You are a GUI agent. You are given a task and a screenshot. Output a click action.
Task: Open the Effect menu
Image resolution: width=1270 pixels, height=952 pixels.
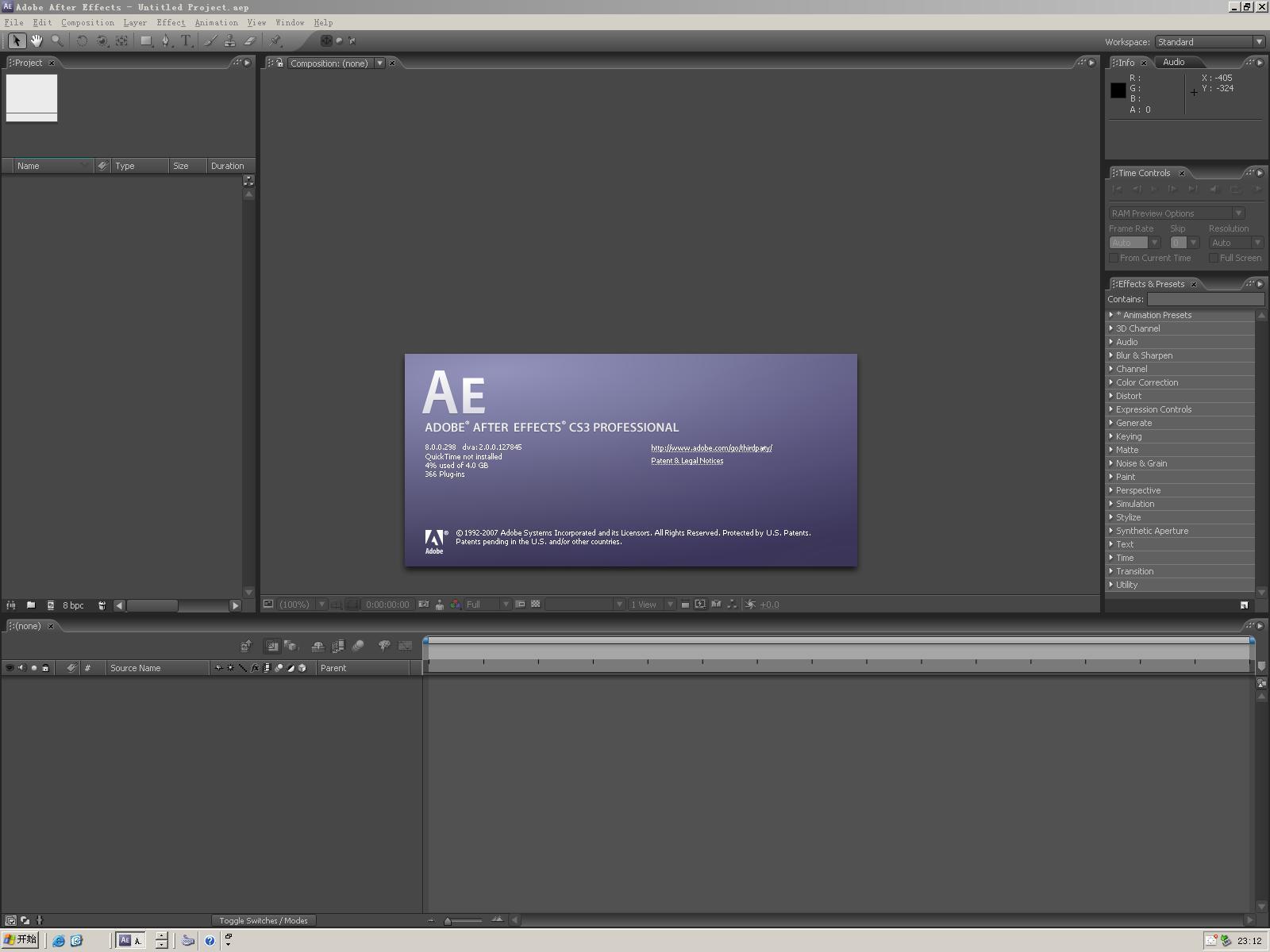point(171,22)
